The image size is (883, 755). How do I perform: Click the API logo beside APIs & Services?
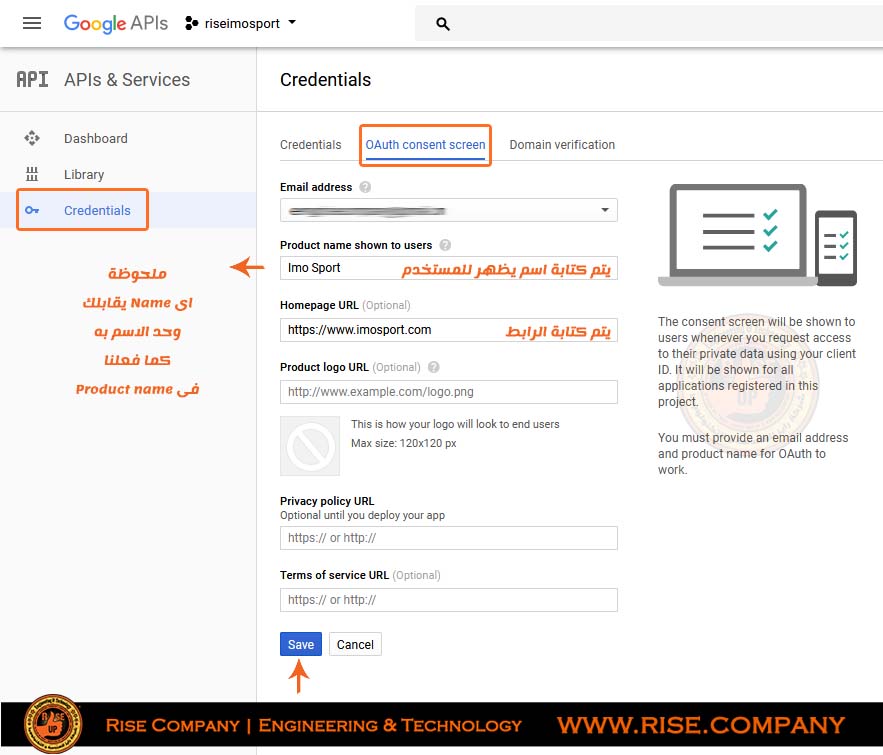[x=32, y=79]
